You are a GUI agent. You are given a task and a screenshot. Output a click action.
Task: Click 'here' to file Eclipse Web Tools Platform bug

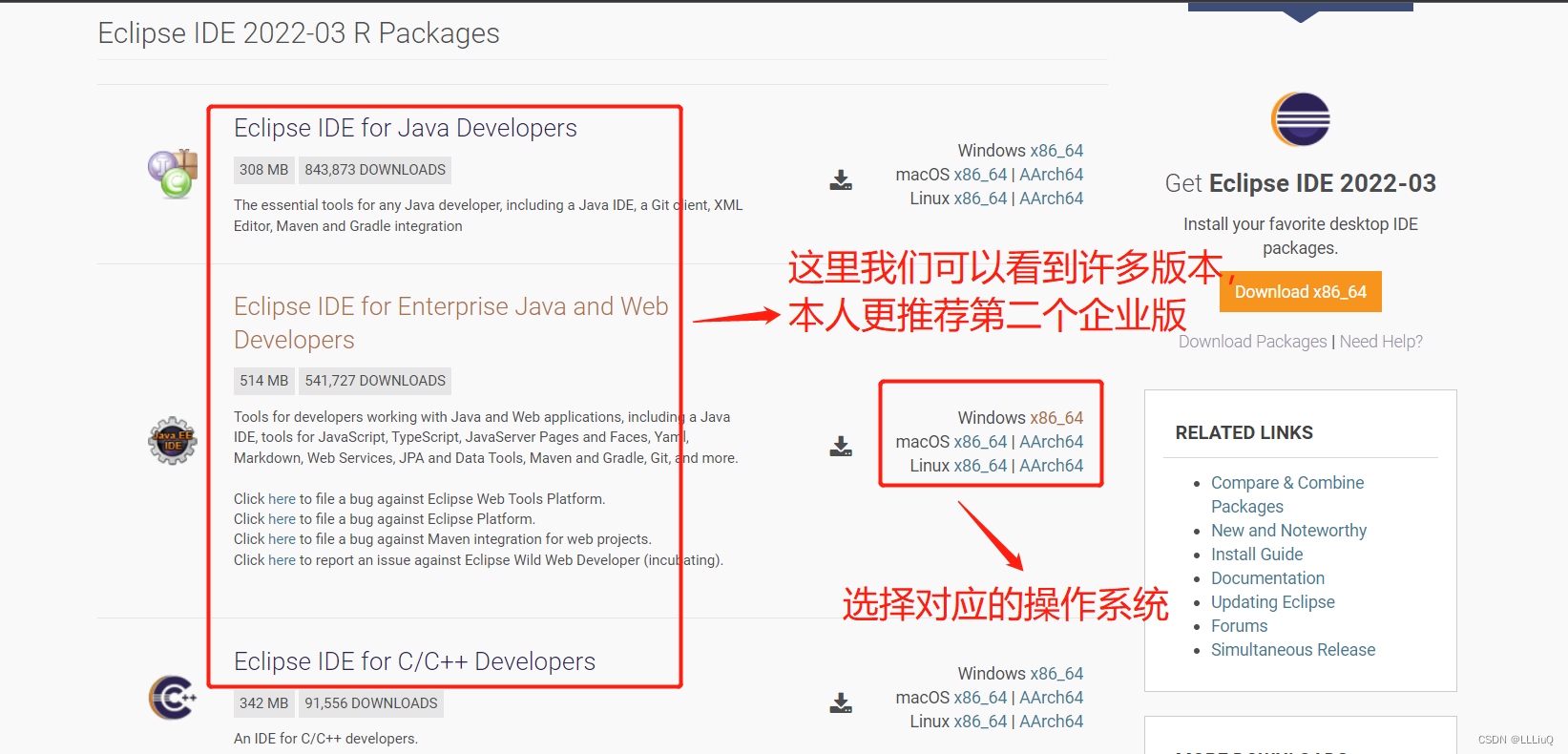click(x=282, y=499)
